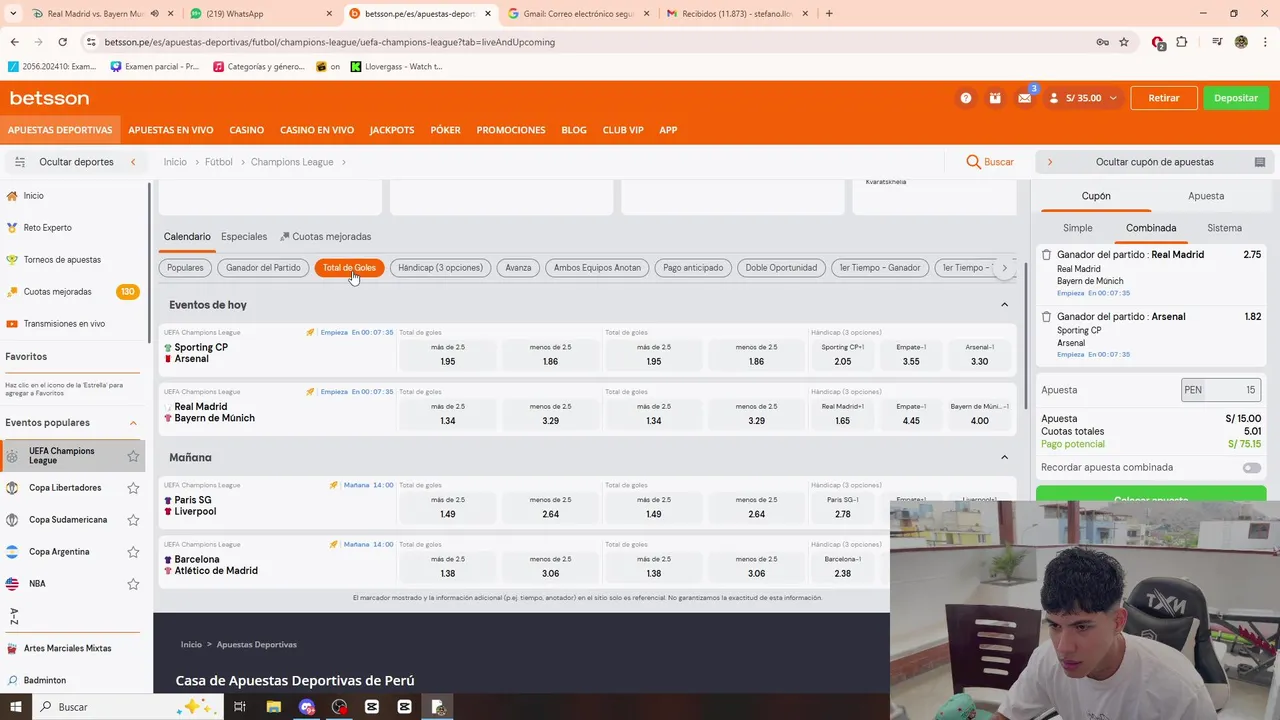1280x720 pixels.
Task: Bookmark this page with star icon
Action: click(1124, 42)
